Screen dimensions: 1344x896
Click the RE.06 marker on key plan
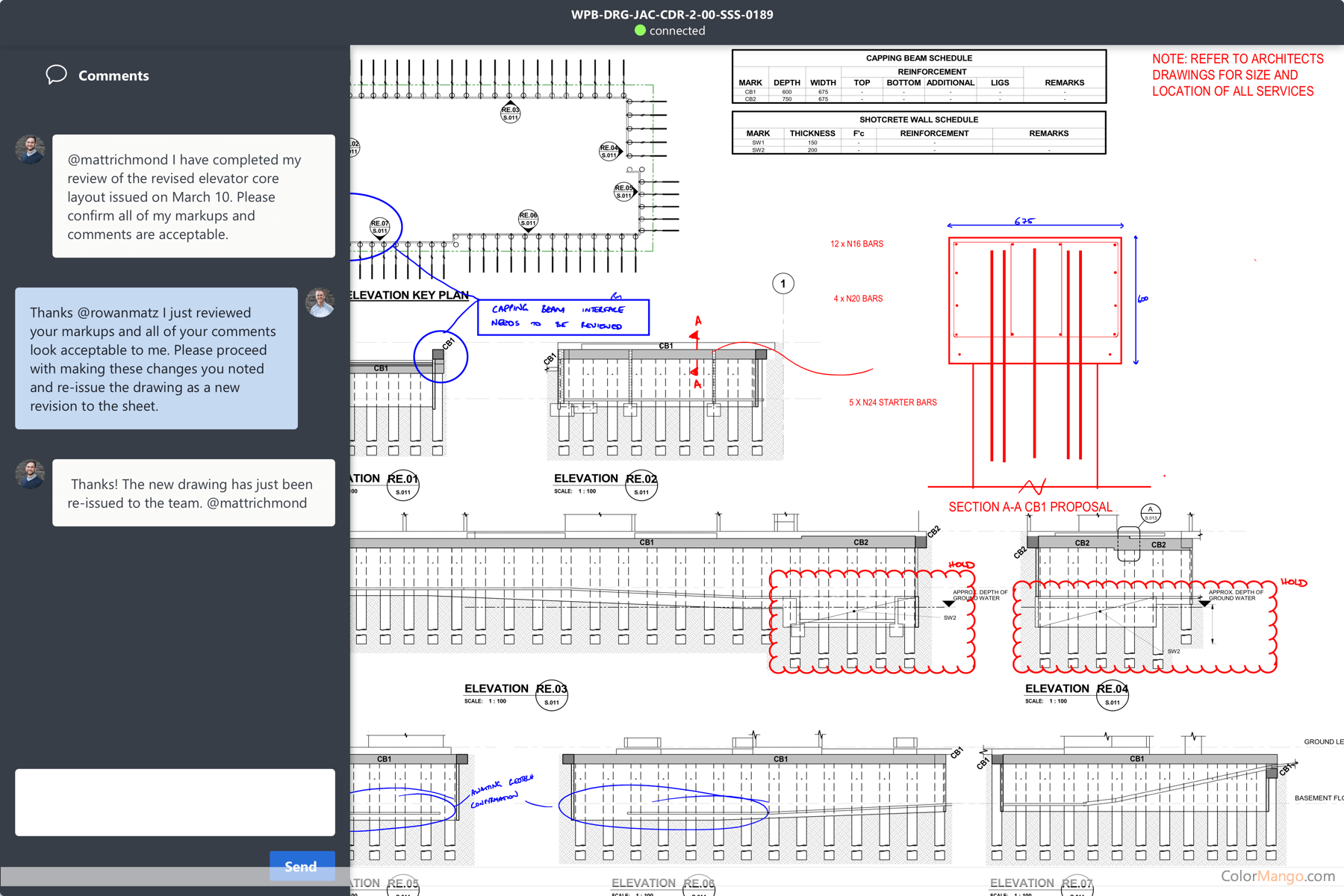pyautogui.click(x=528, y=219)
